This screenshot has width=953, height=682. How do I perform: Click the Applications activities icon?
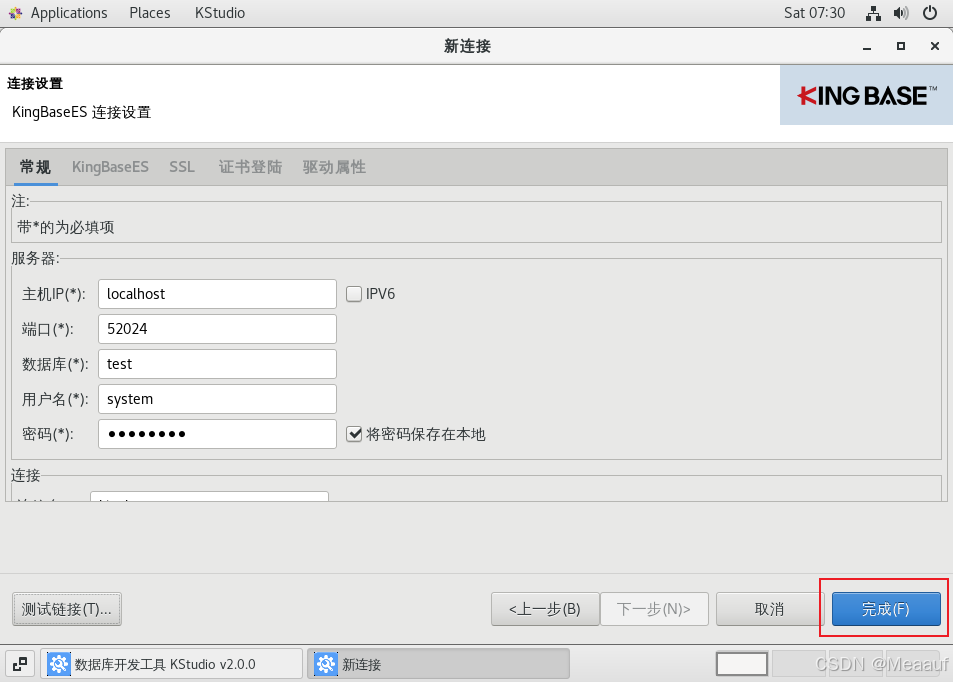(x=15, y=13)
